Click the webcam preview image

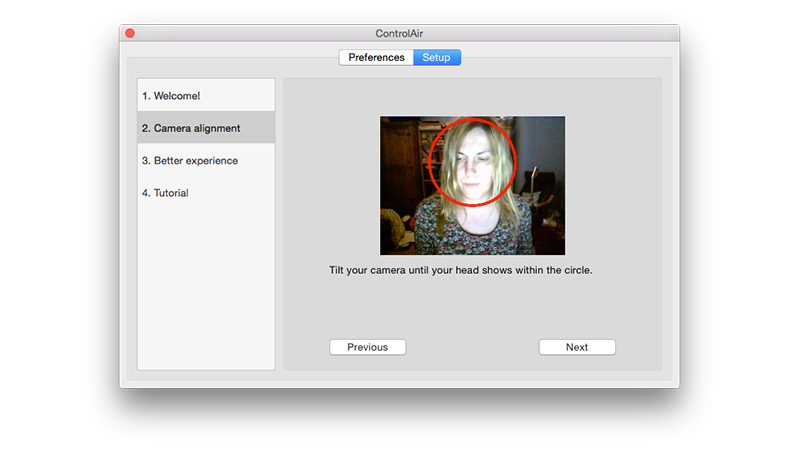[x=472, y=186]
